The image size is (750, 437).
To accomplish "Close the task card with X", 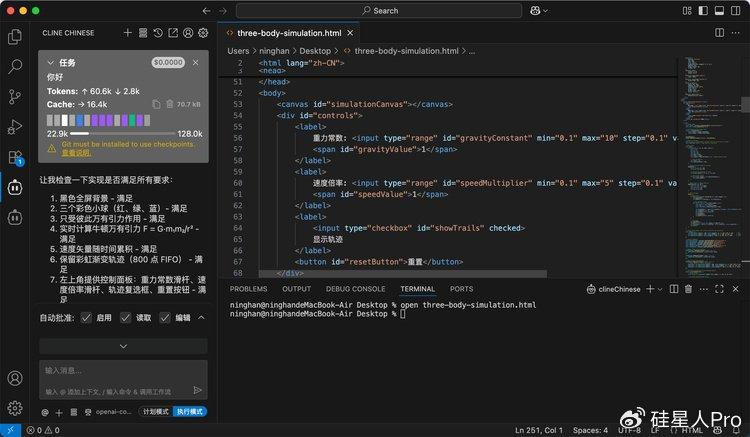I will (196, 63).
